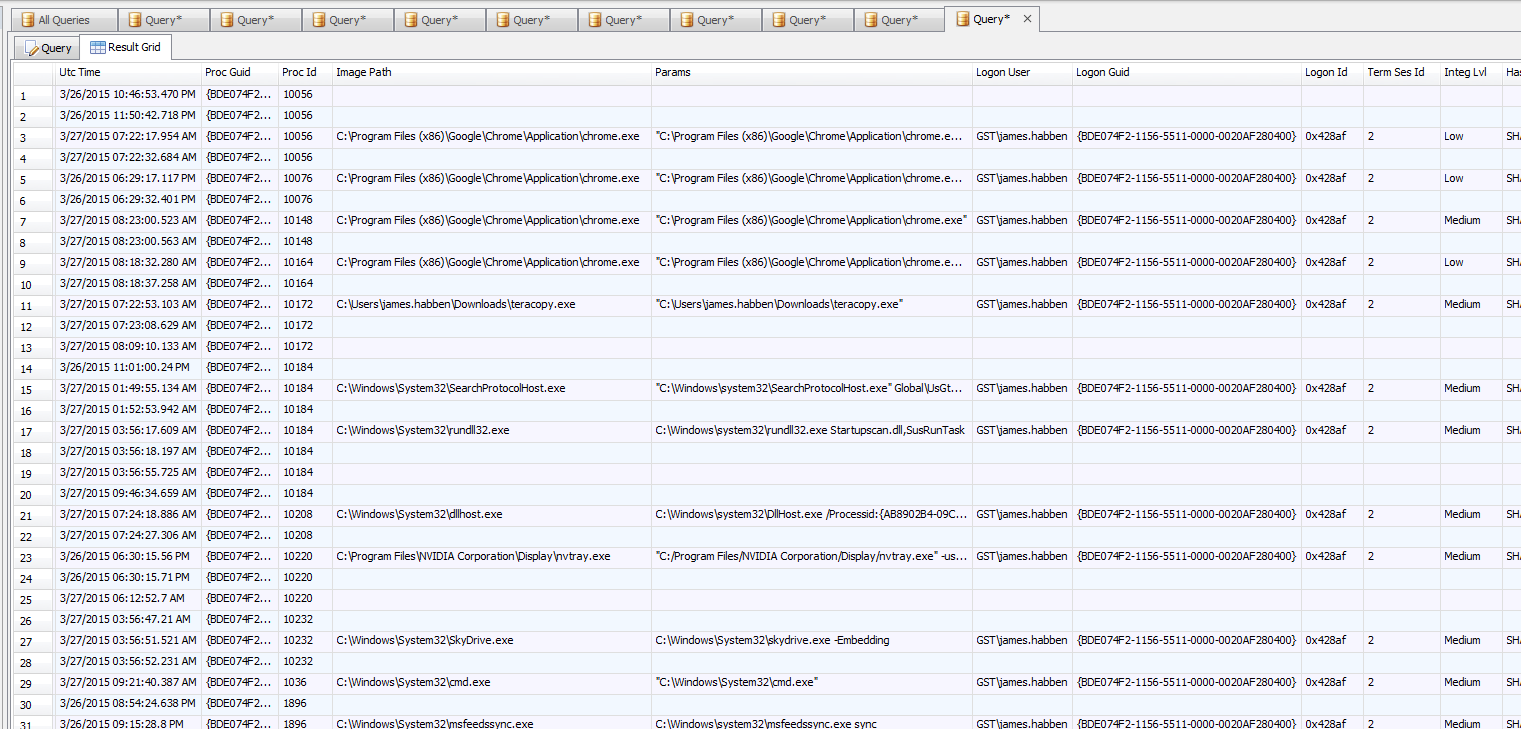Image resolution: width=1521 pixels, height=729 pixels.
Task: Click Integ Lvl Medium in nvtray.exe row
Action: [x=1471, y=556]
